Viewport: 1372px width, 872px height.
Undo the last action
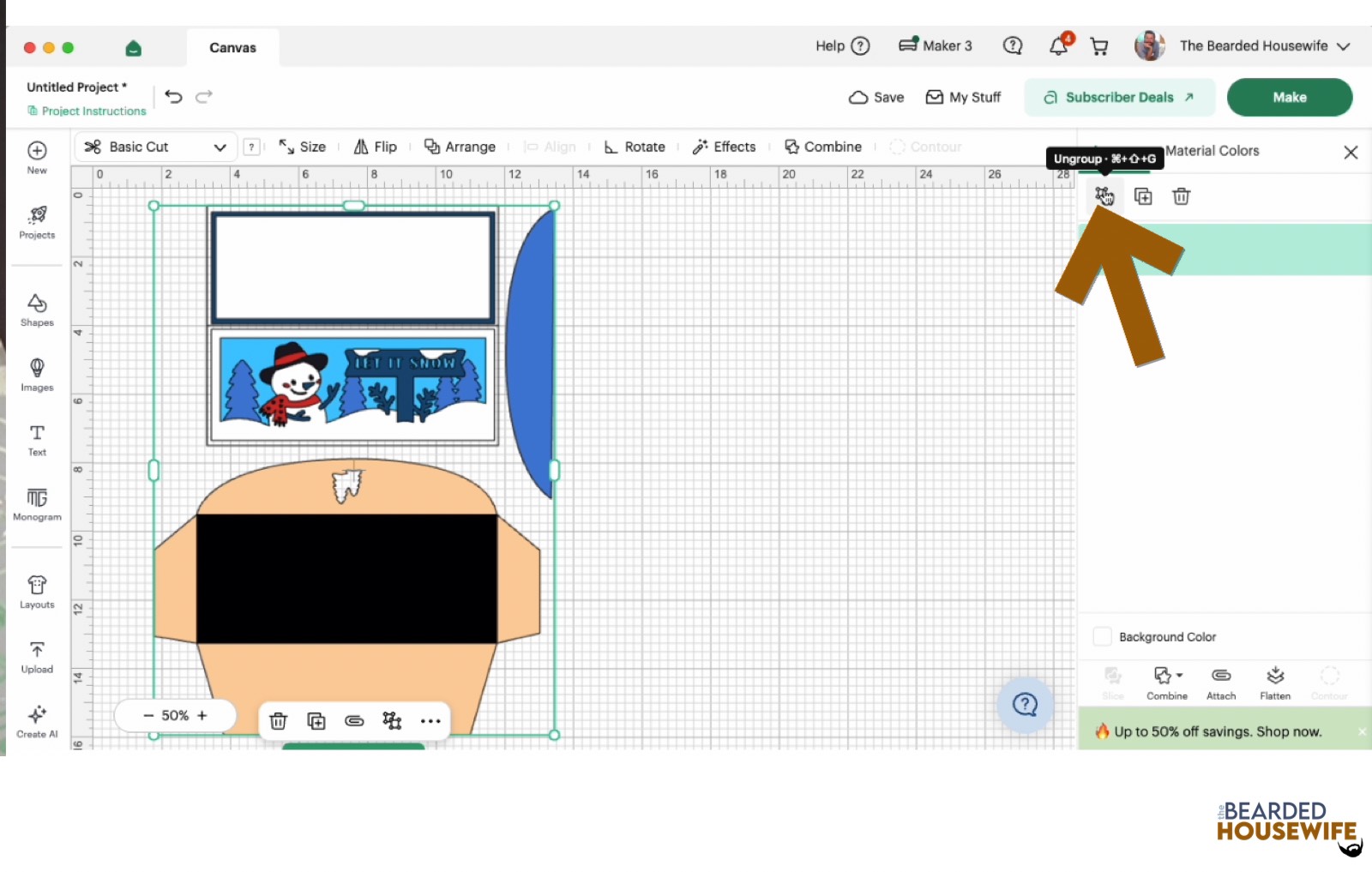(173, 96)
